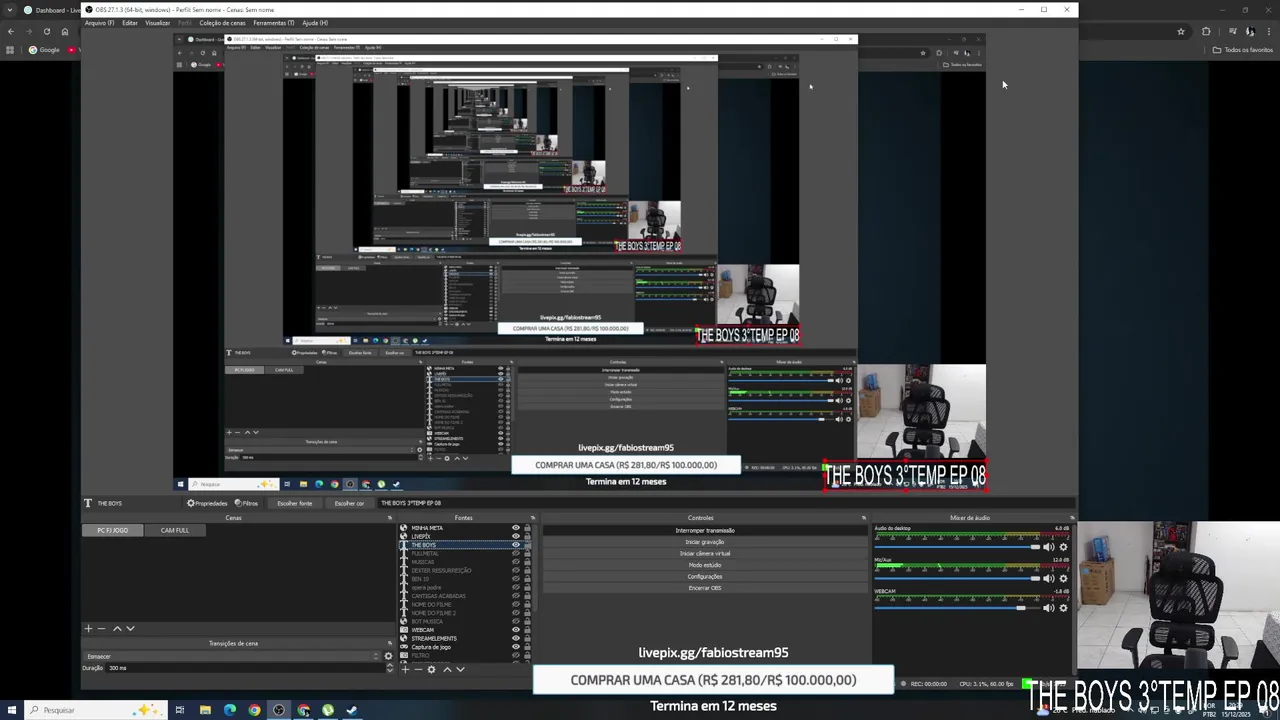Bookmark page with Chrome star icon
This screenshot has width=1280, height=720.
(x=1181, y=31)
